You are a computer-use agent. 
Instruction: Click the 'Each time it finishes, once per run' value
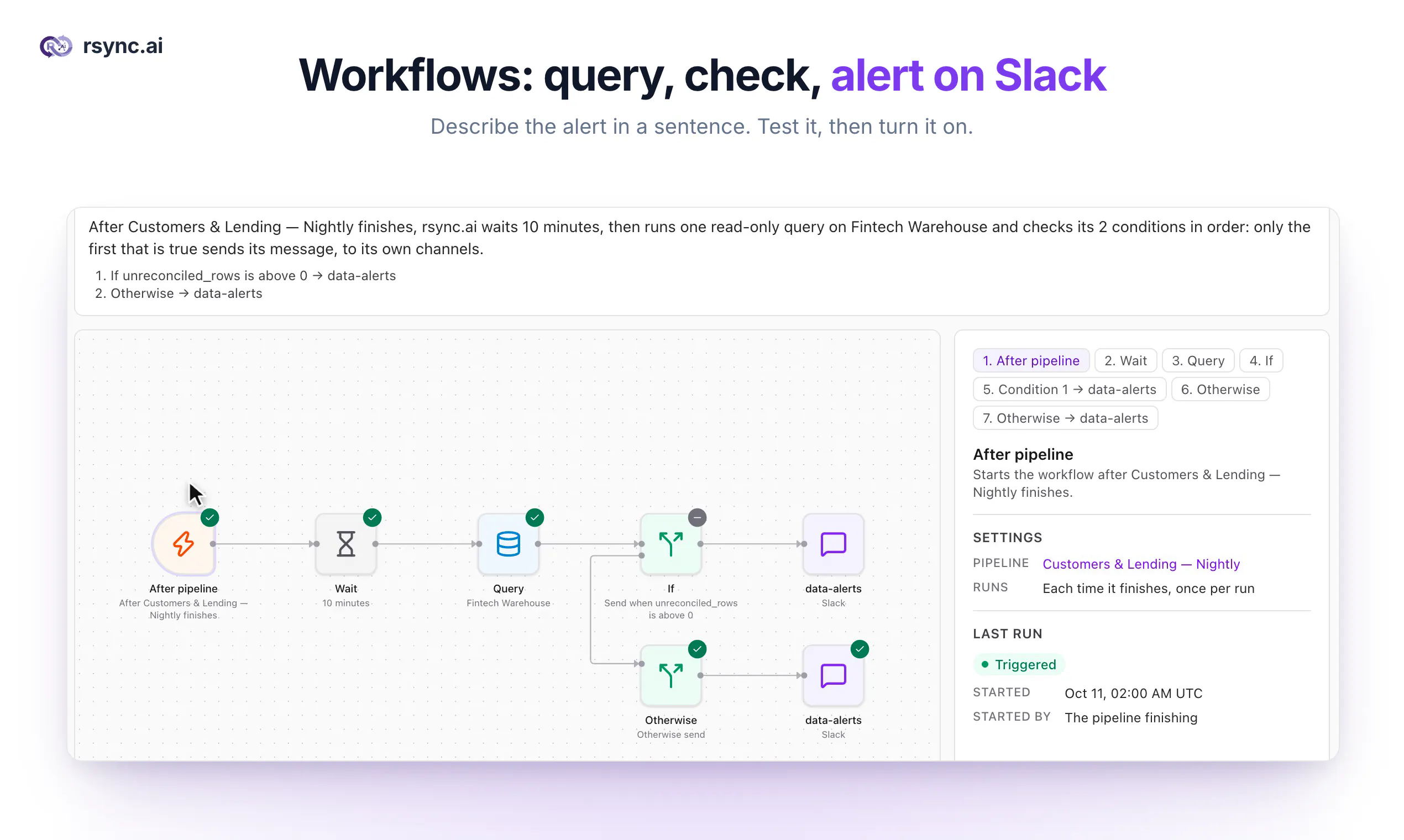pos(1148,589)
